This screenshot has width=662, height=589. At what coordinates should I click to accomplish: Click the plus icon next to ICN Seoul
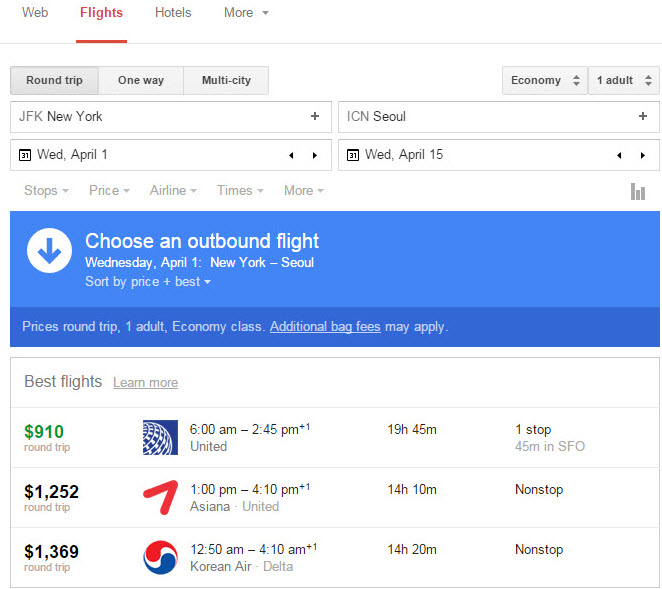643,116
